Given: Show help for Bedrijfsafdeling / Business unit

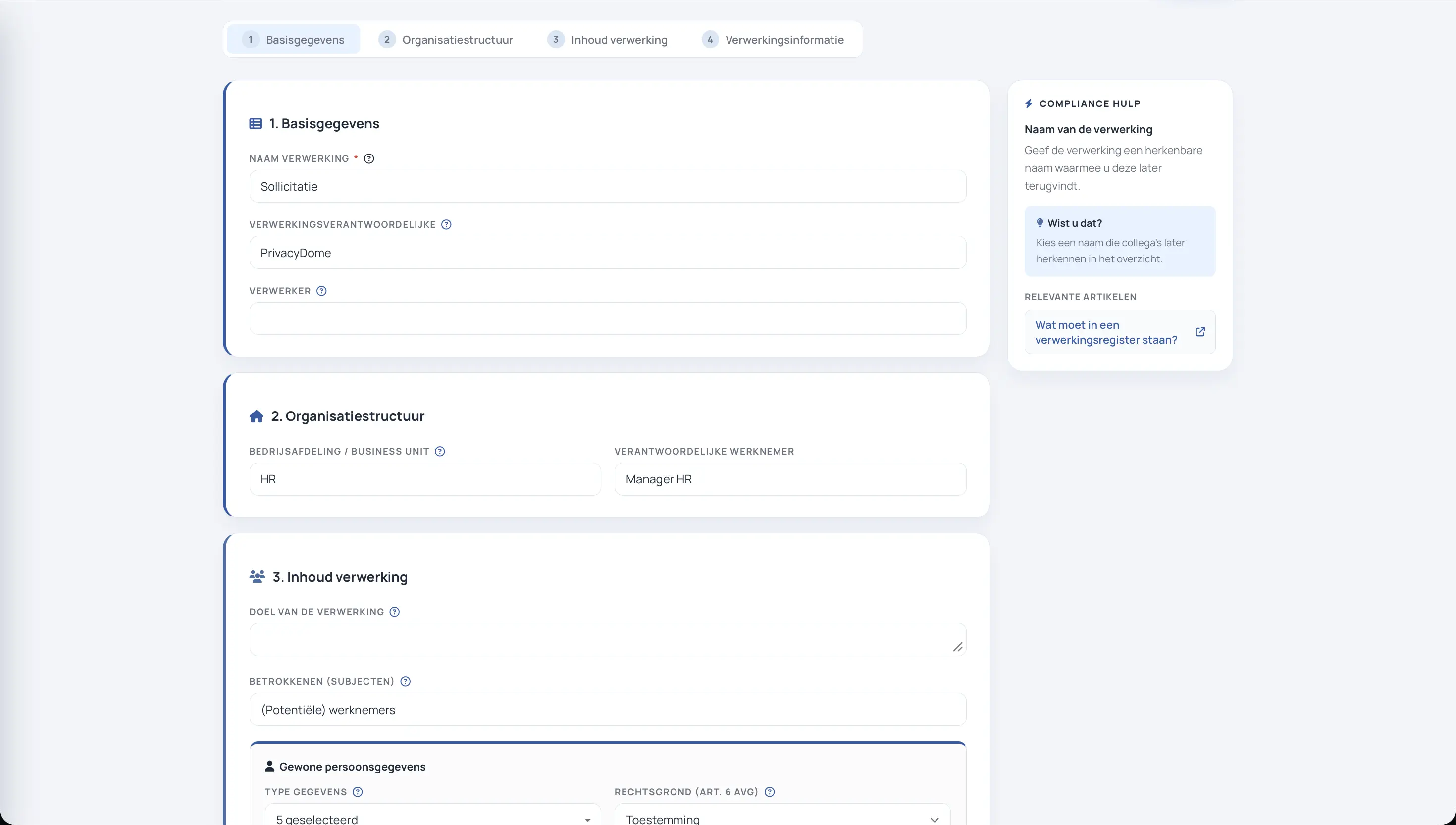Looking at the screenshot, I should (x=440, y=451).
